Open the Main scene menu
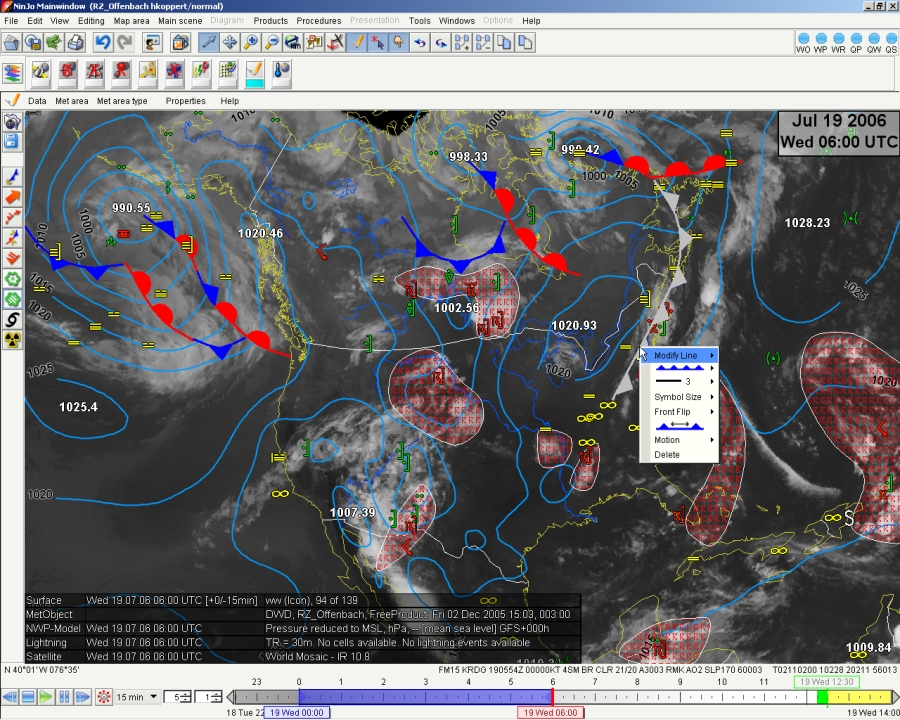 (x=180, y=21)
